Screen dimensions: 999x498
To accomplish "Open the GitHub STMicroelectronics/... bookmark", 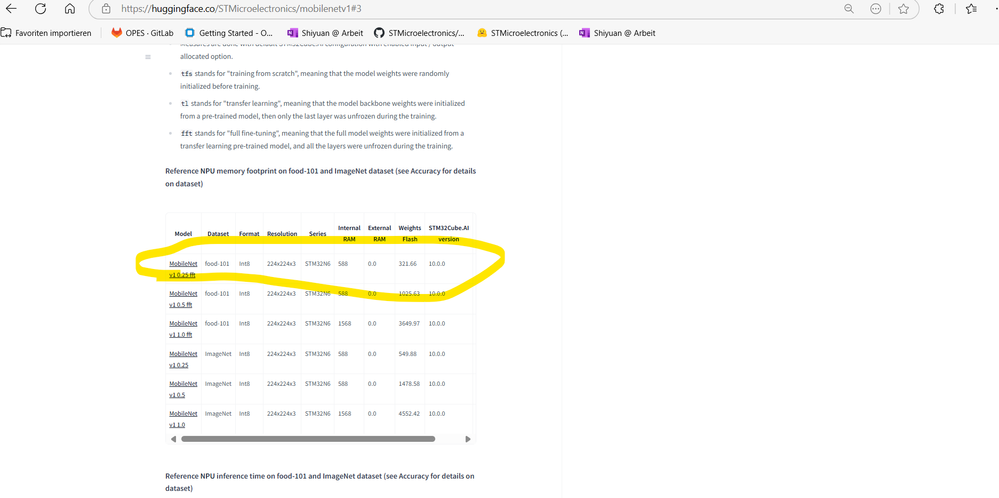I will click(419, 33).
